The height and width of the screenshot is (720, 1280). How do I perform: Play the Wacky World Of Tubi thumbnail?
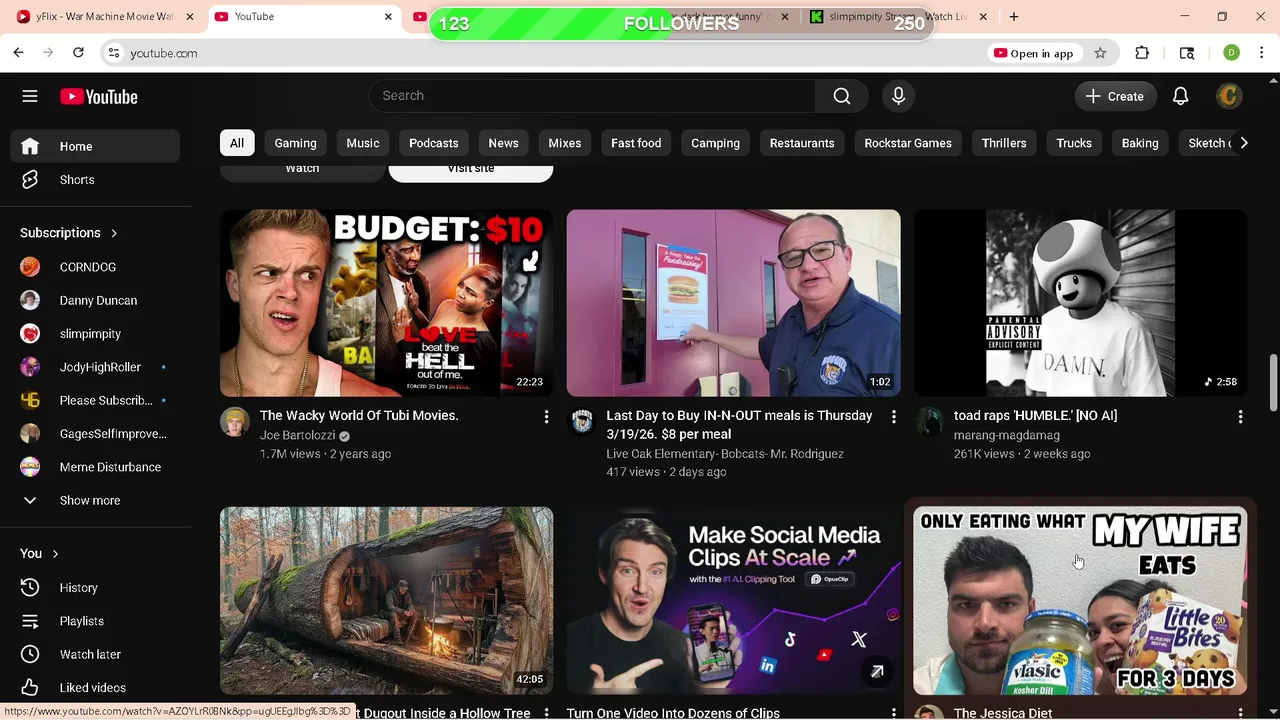(386, 303)
